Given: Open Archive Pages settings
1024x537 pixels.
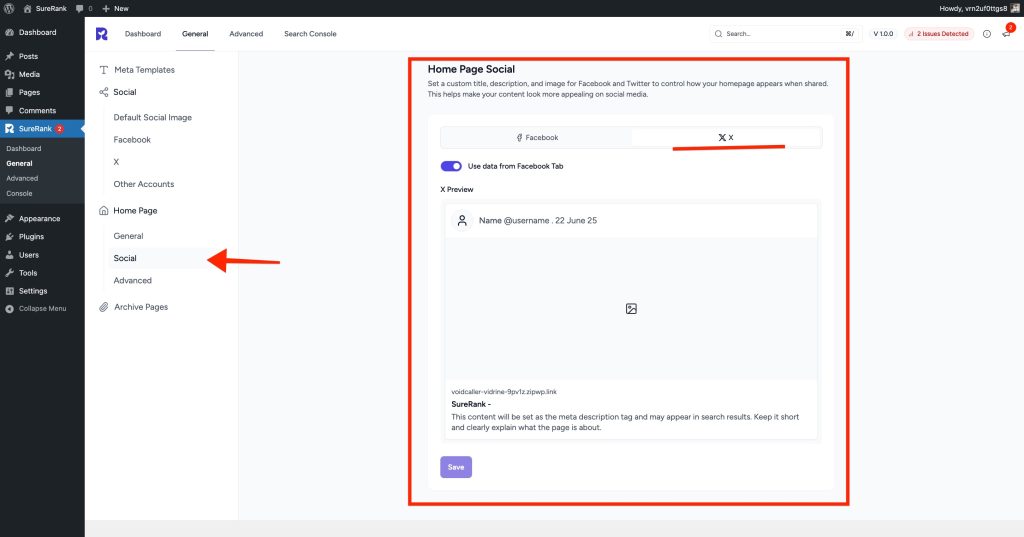Looking at the screenshot, I should pyautogui.click(x=140, y=307).
